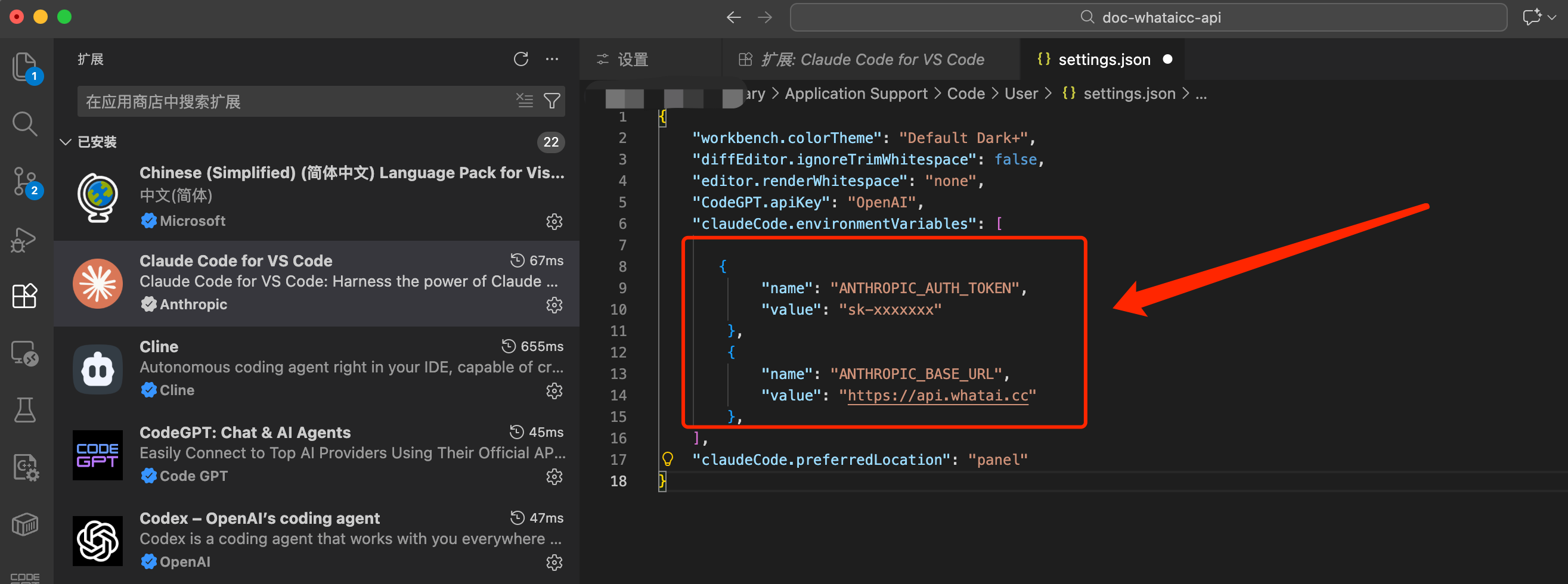This screenshot has width=1568, height=584.
Task: Close the unsaved settings.json tab dot
Action: pyautogui.click(x=1167, y=59)
